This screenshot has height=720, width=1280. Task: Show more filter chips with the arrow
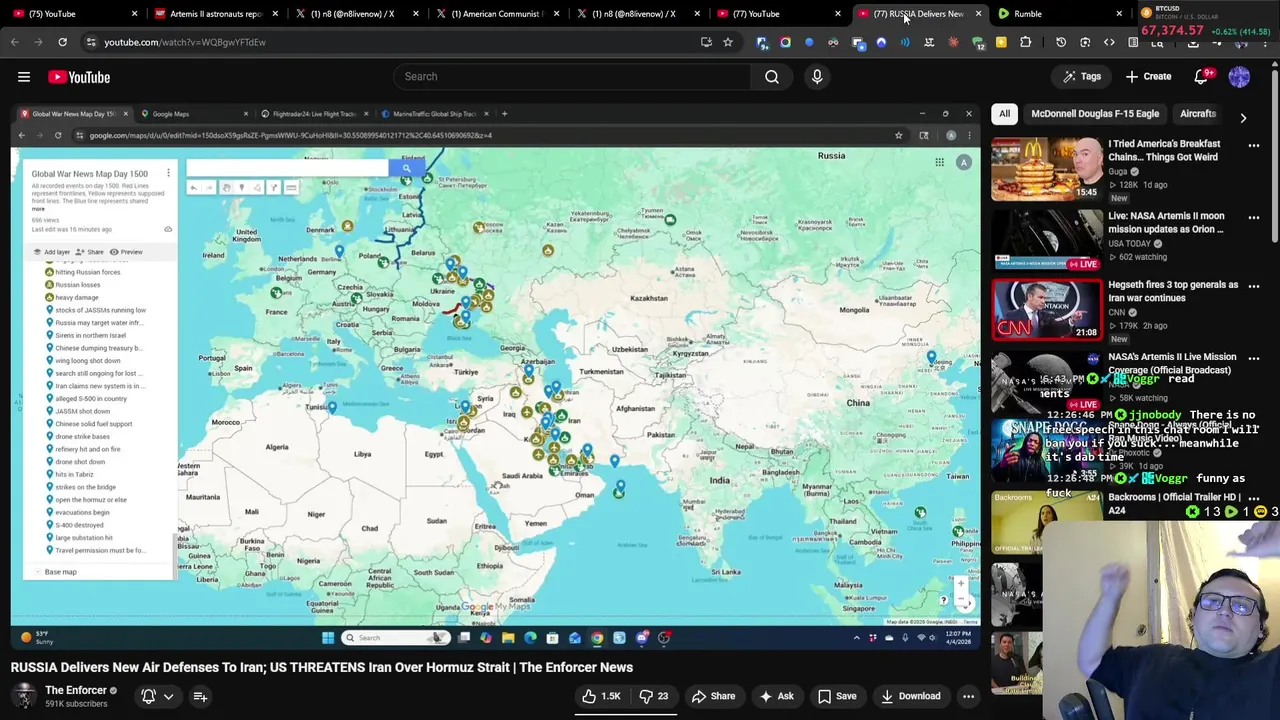[1243, 117]
